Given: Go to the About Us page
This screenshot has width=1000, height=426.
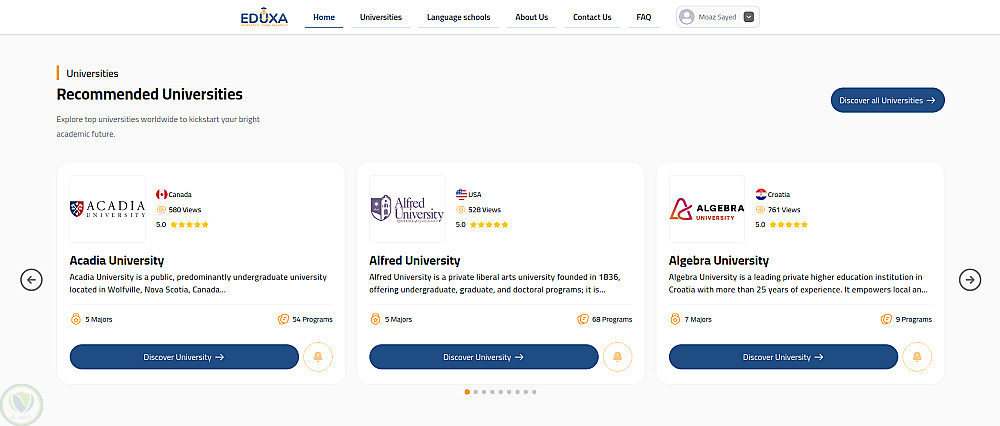Looking at the screenshot, I should (531, 17).
